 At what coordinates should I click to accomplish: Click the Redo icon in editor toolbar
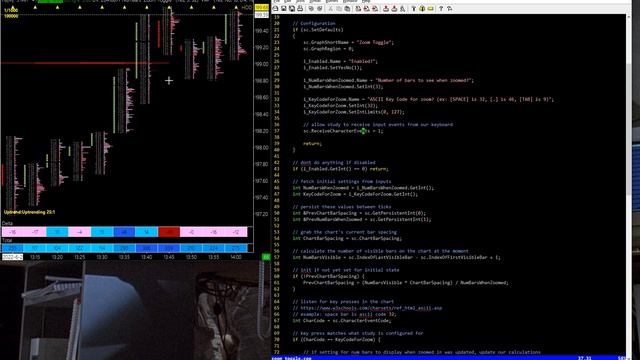coord(320,9)
